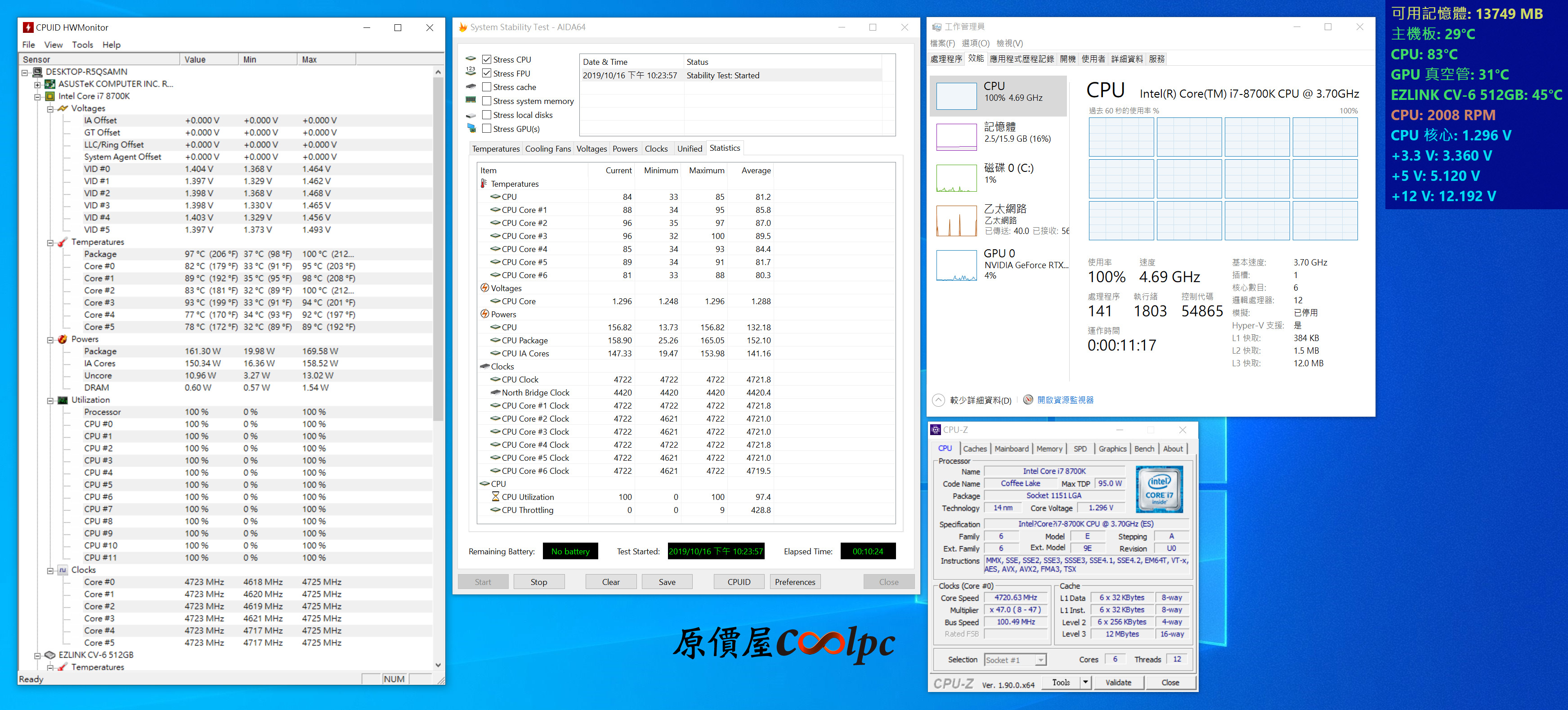This screenshot has height=710, width=1568.
Task: Collapse the Temperatures node under Intel Core i7
Action: (50, 243)
